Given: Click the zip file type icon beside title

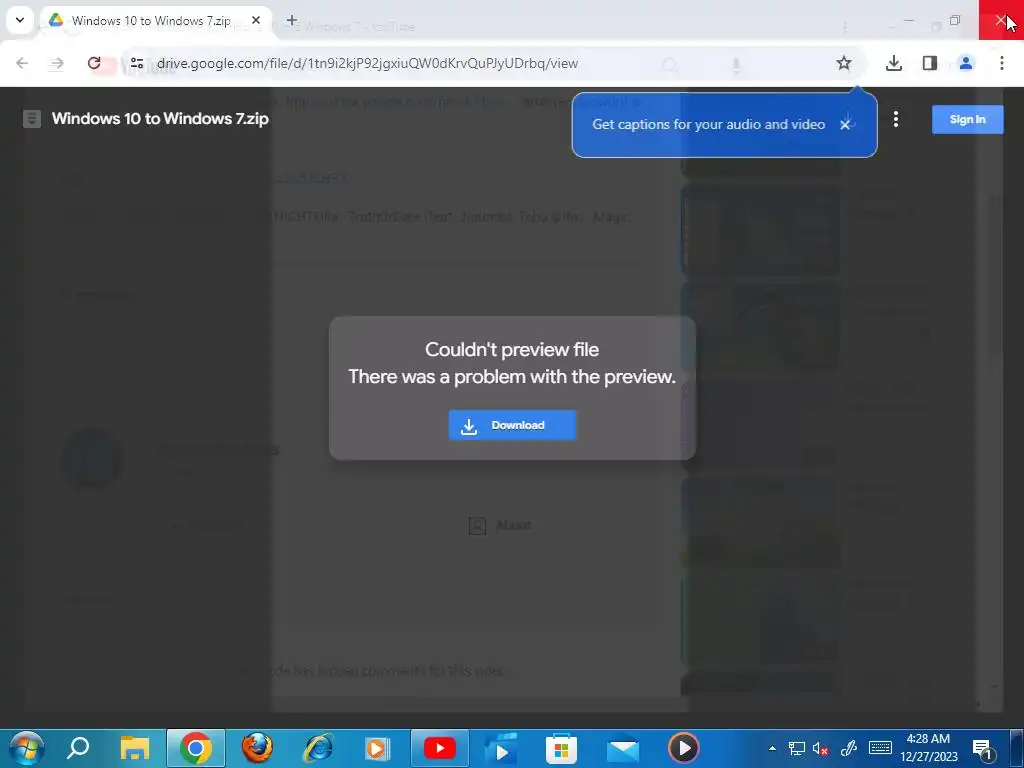Looking at the screenshot, I should point(32,119).
